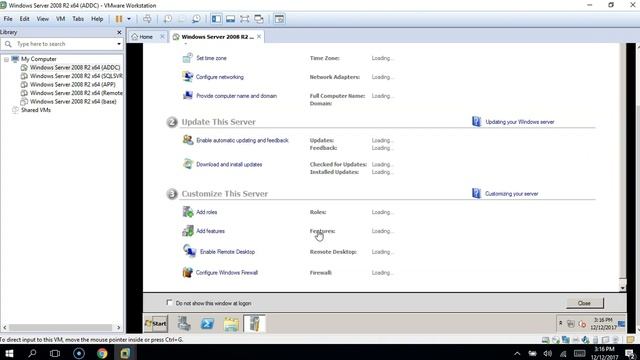Collapse the My Computer tree node
The image size is (640, 360).
click(6, 59)
